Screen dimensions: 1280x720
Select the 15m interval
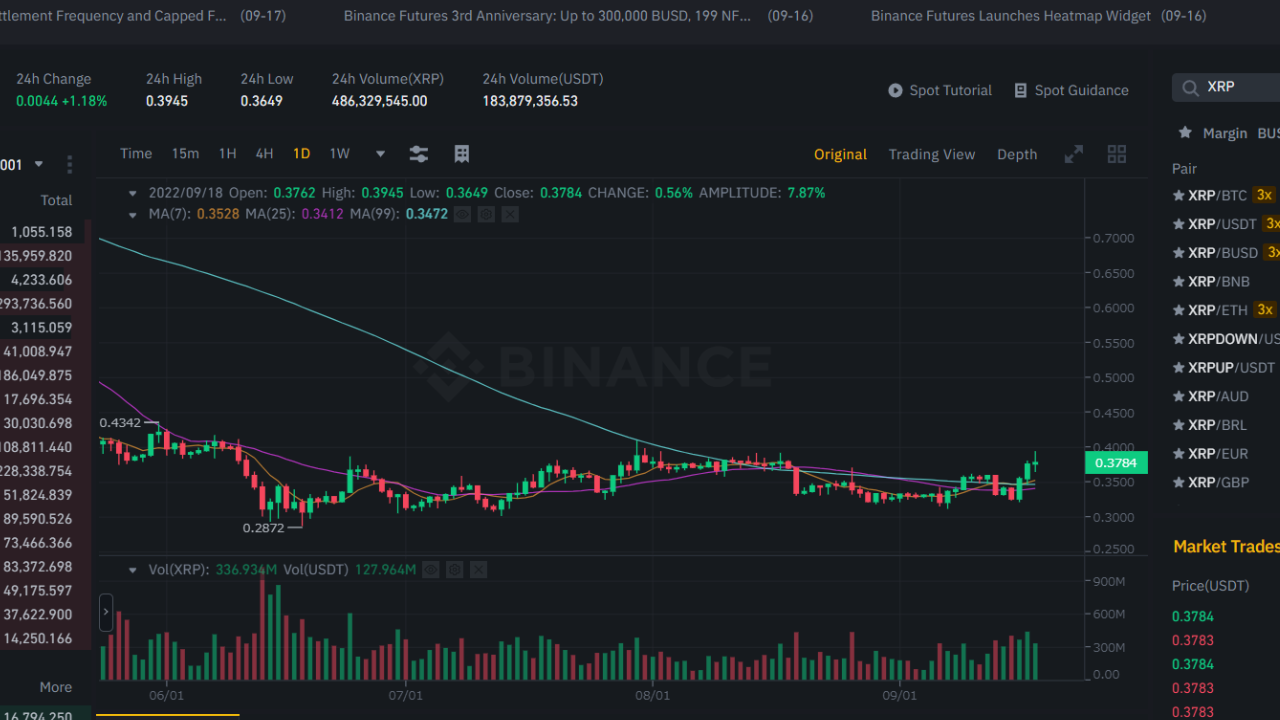point(185,154)
